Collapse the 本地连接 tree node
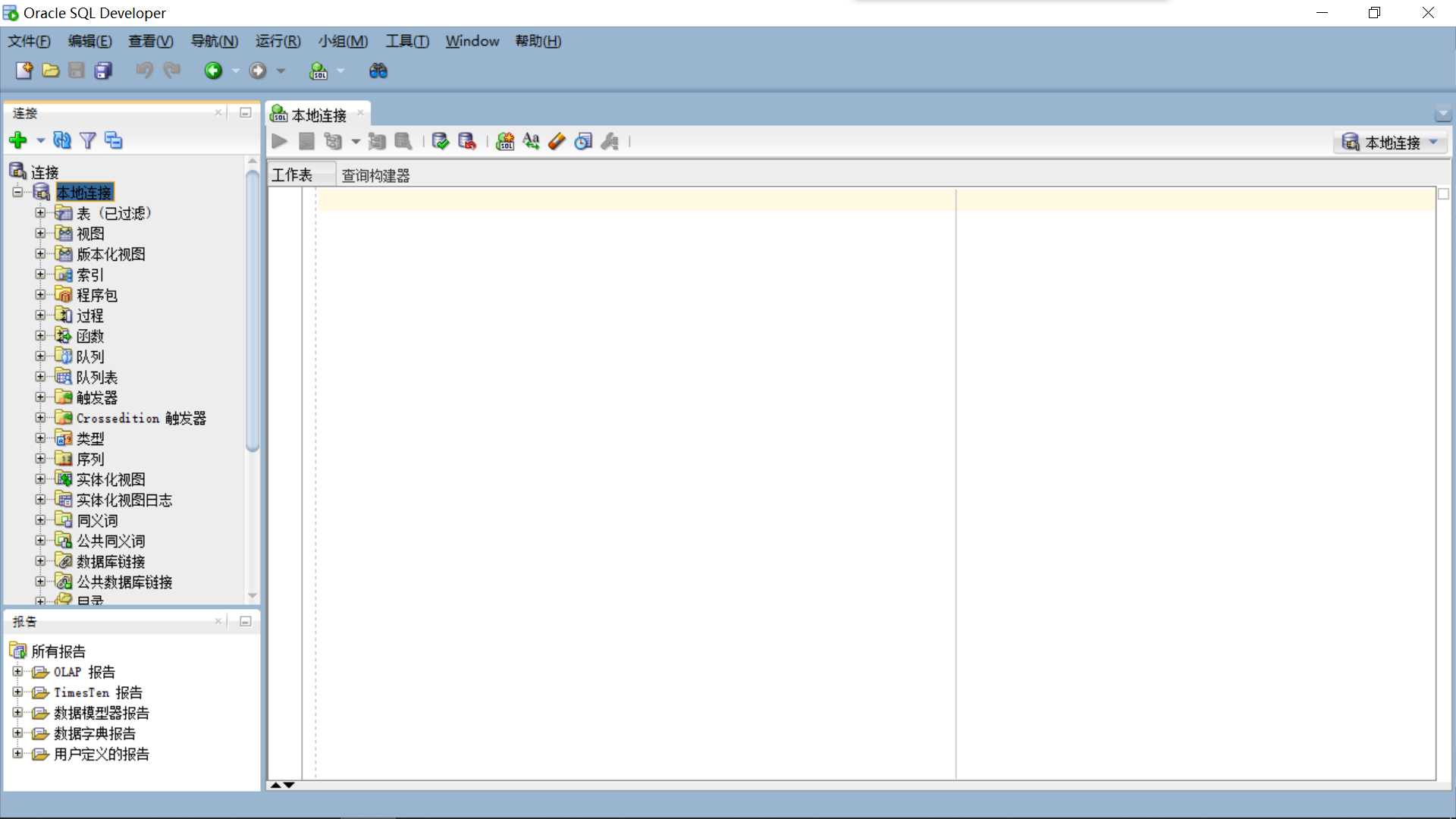This screenshot has width=1456, height=819. (x=17, y=192)
